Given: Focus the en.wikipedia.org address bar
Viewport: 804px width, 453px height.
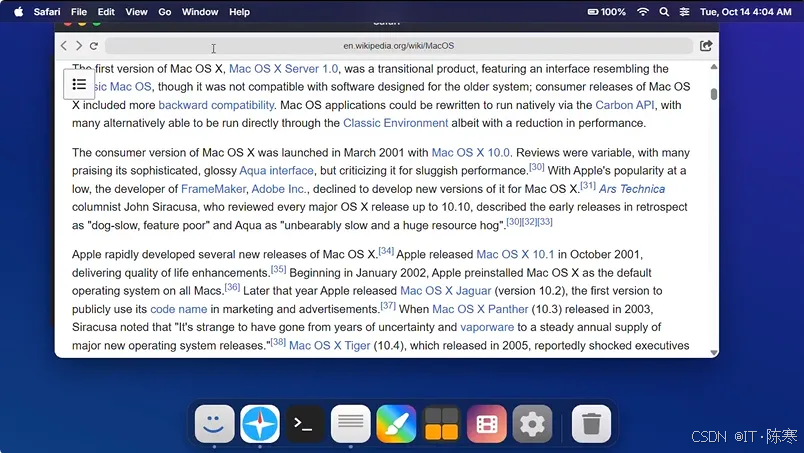Looking at the screenshot, I should coord(399,46).
